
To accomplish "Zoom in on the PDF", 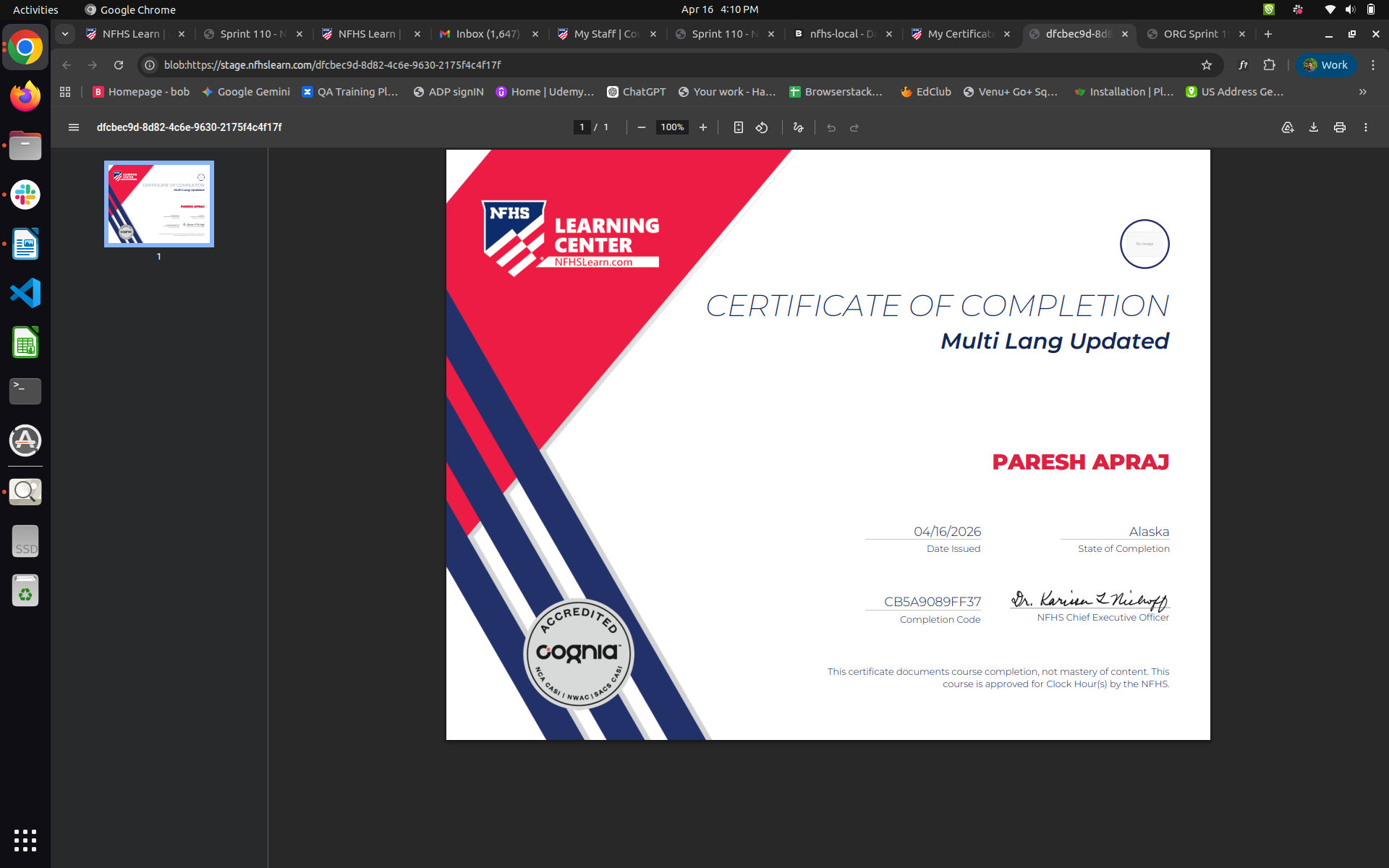I will (x=702, y=127).
